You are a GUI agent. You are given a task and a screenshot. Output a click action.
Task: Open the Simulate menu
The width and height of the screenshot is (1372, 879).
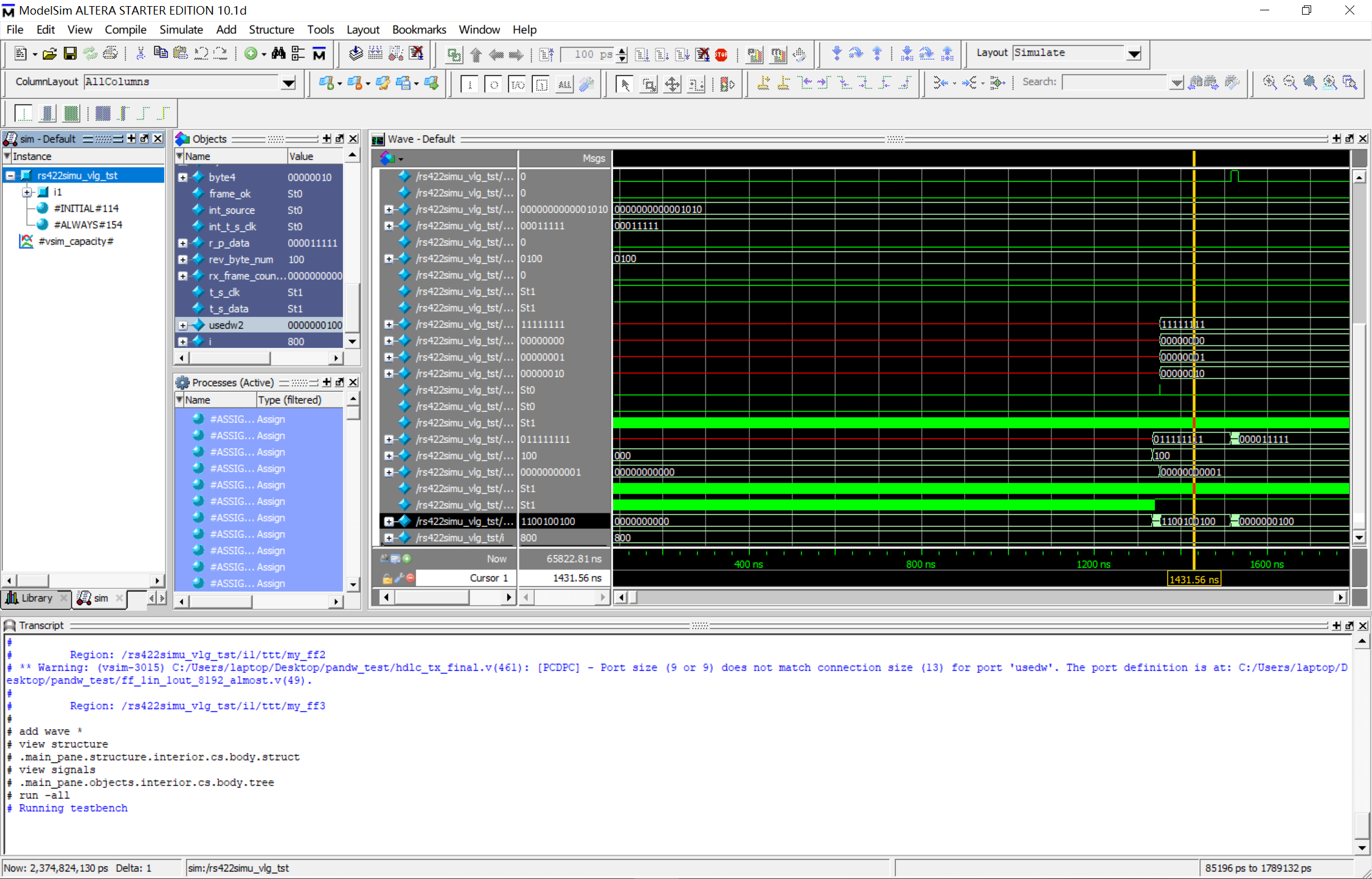pos(181,29)
